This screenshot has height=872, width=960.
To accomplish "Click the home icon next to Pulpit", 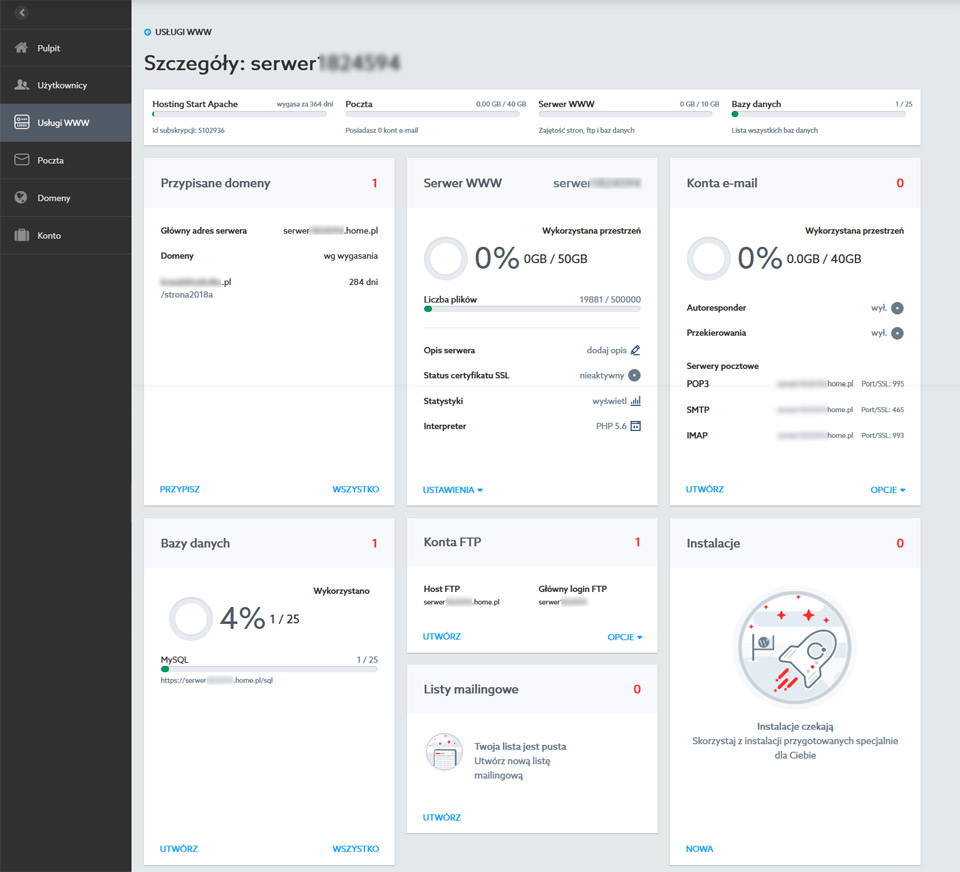I will [x=21, y=48].
